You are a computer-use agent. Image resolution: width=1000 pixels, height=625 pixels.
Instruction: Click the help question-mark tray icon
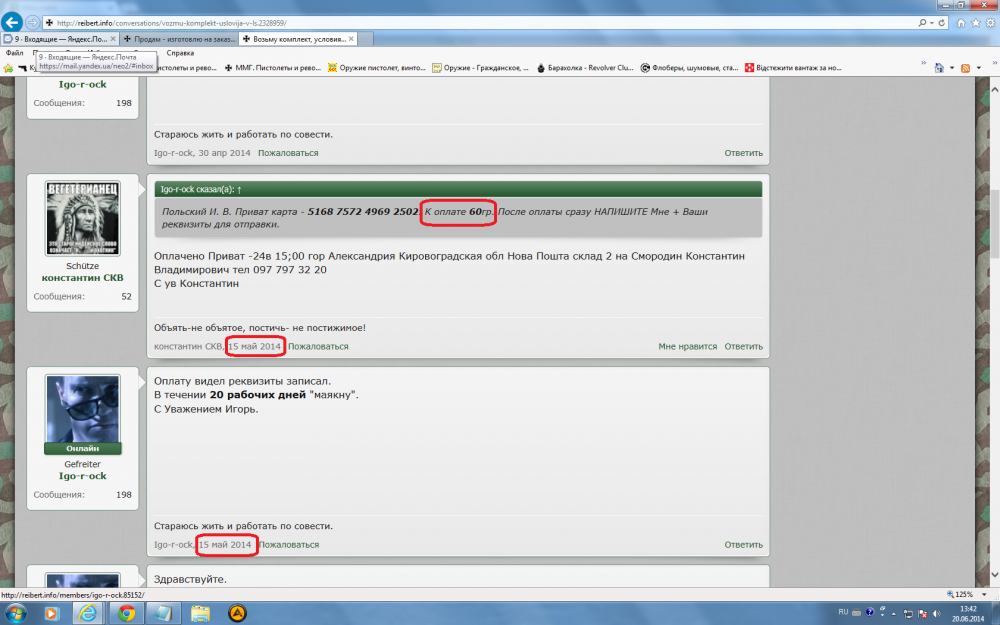[x=869, y=612]
